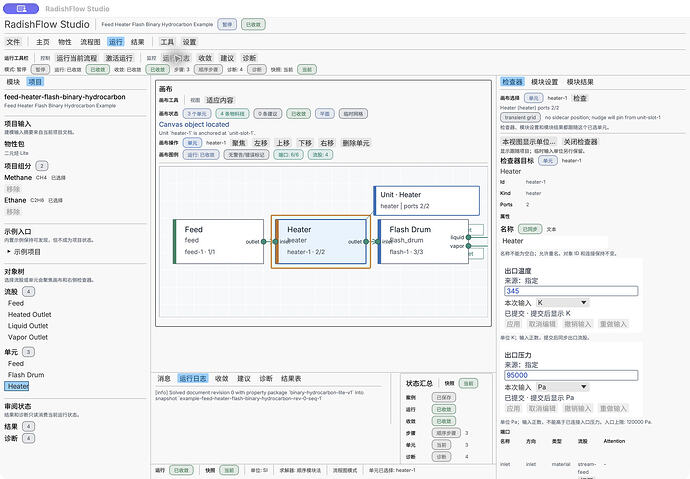Screen dimensions: 690x479
Task: Click the Heater name input field
Action: [x=554, y=241]
